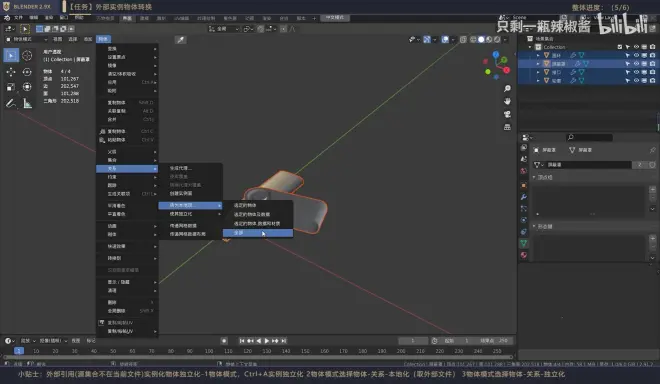This screenshot has height=384, width=660.
Task: Activate the 3D Cursor tool
Action: pos(27,55)
